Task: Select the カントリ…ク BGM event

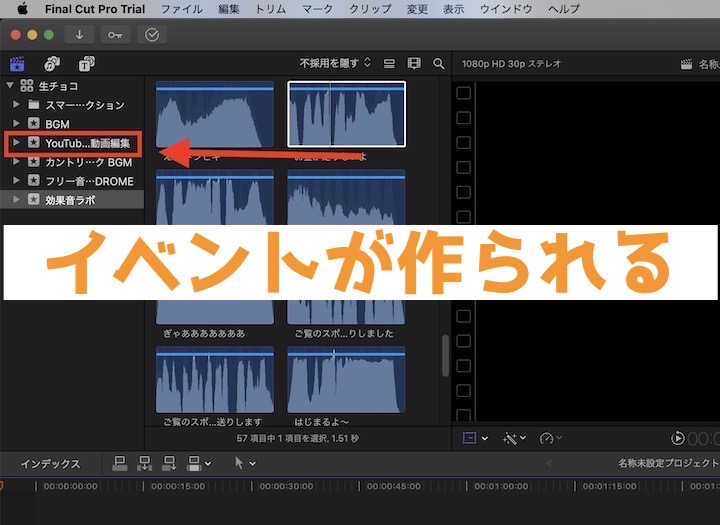Action: click(72, 162)
